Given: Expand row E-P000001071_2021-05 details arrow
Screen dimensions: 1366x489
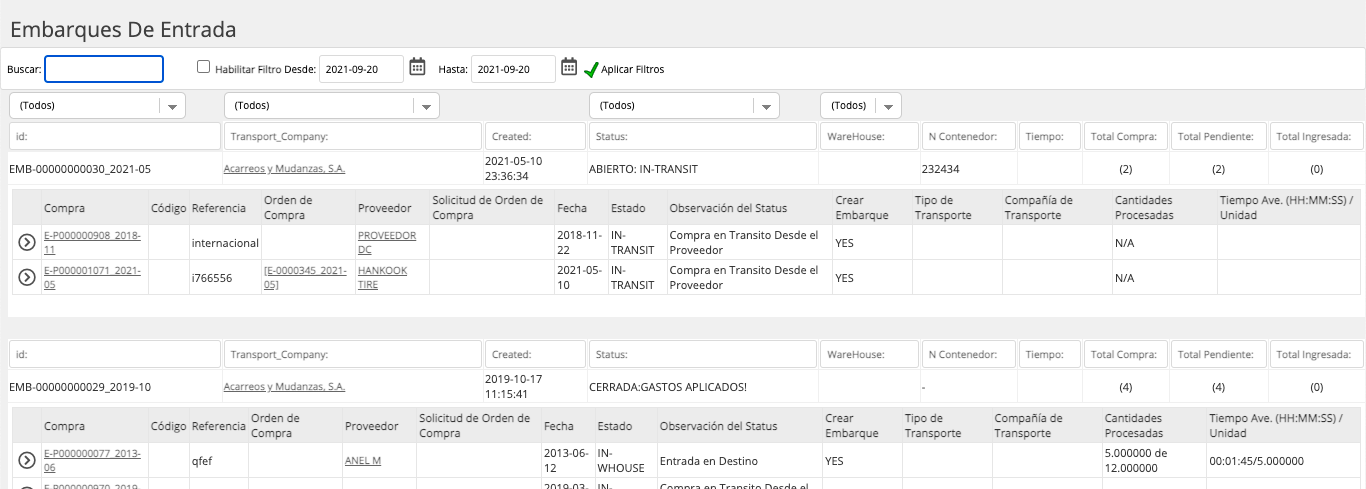Looking at the screenshot, I should click(x=27, y=277).
